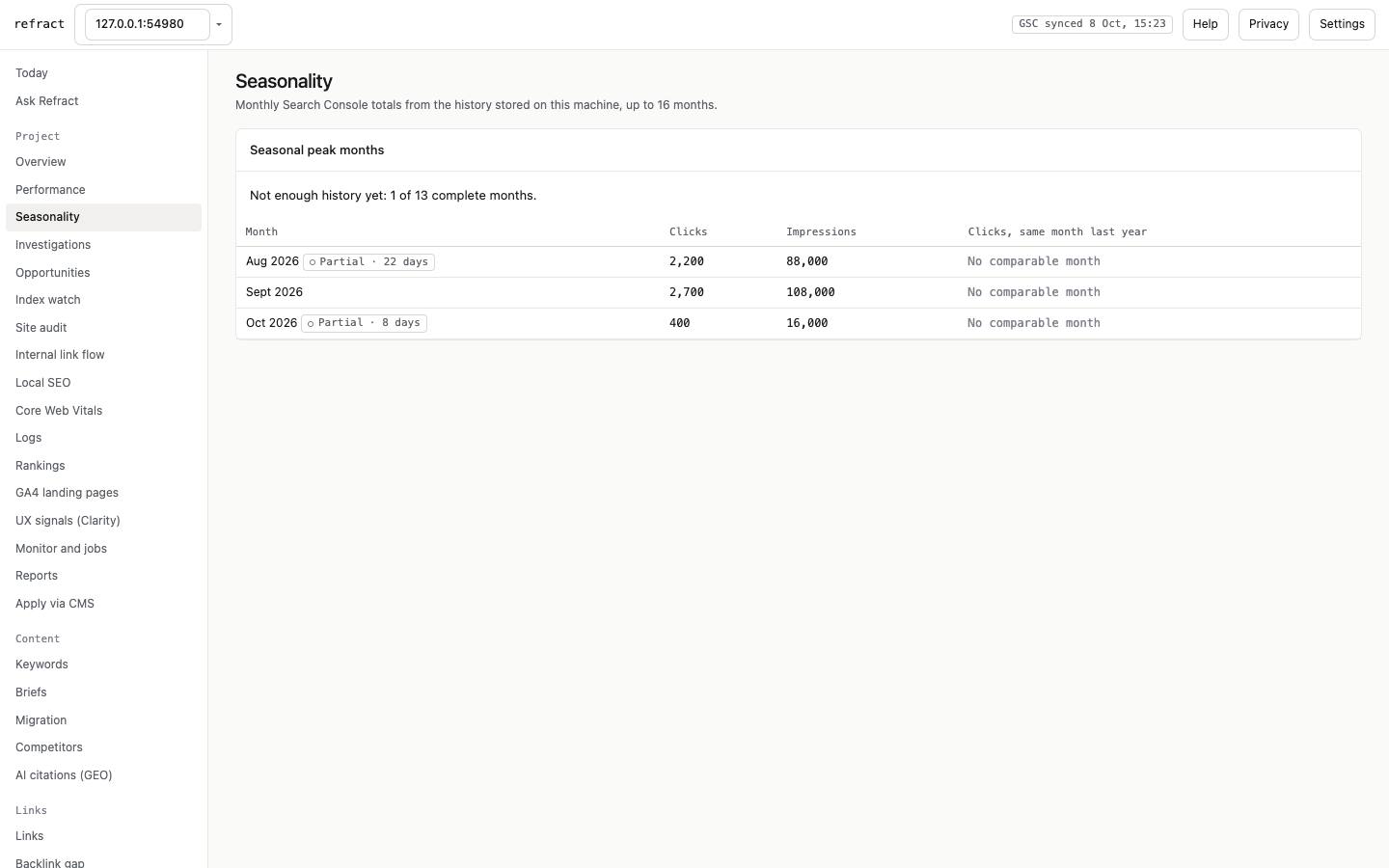
Task: Open Site audit
Action: (103, 328)
